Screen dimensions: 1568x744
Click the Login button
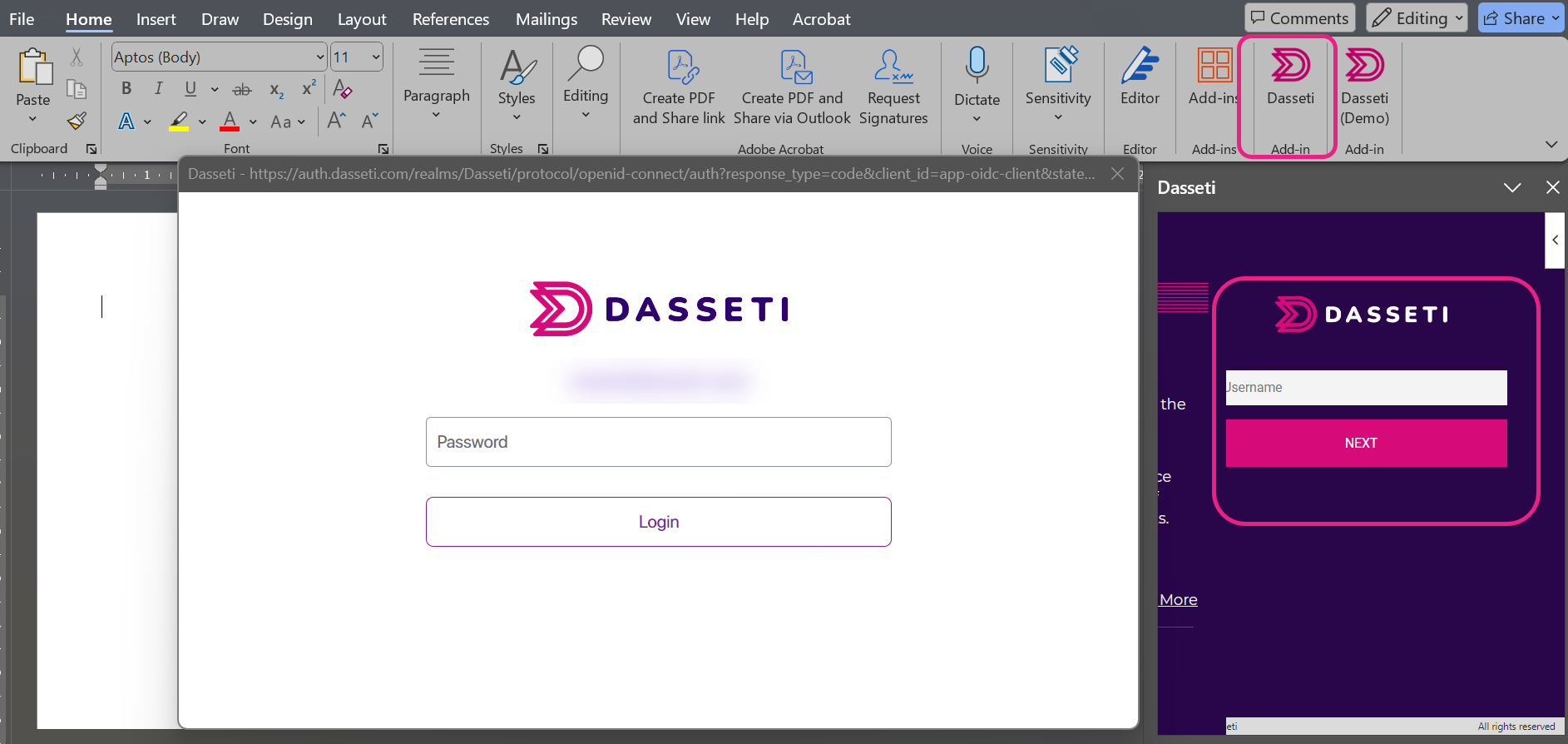(659, 522)
